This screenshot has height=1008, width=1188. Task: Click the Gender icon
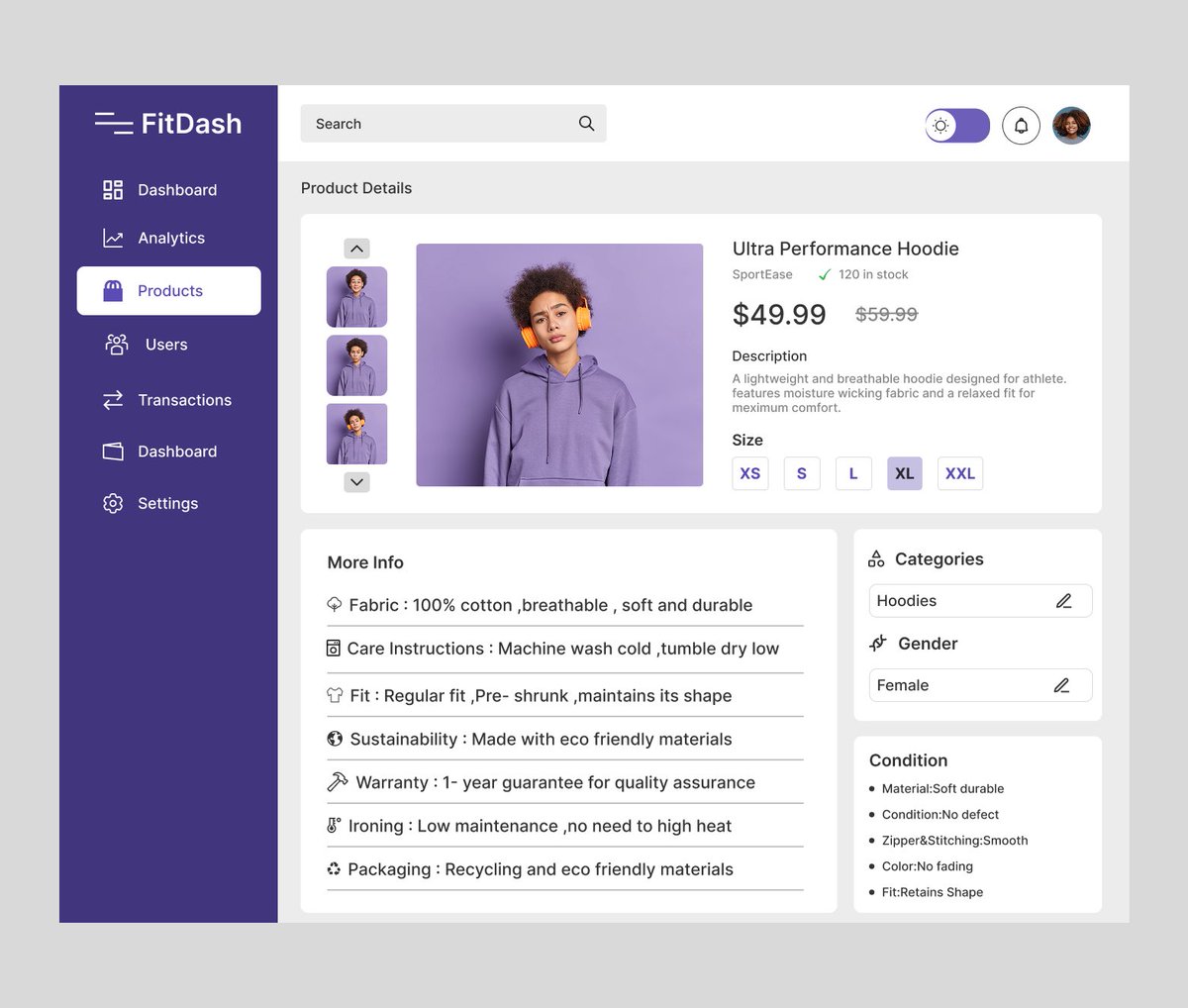coord(877,644)
